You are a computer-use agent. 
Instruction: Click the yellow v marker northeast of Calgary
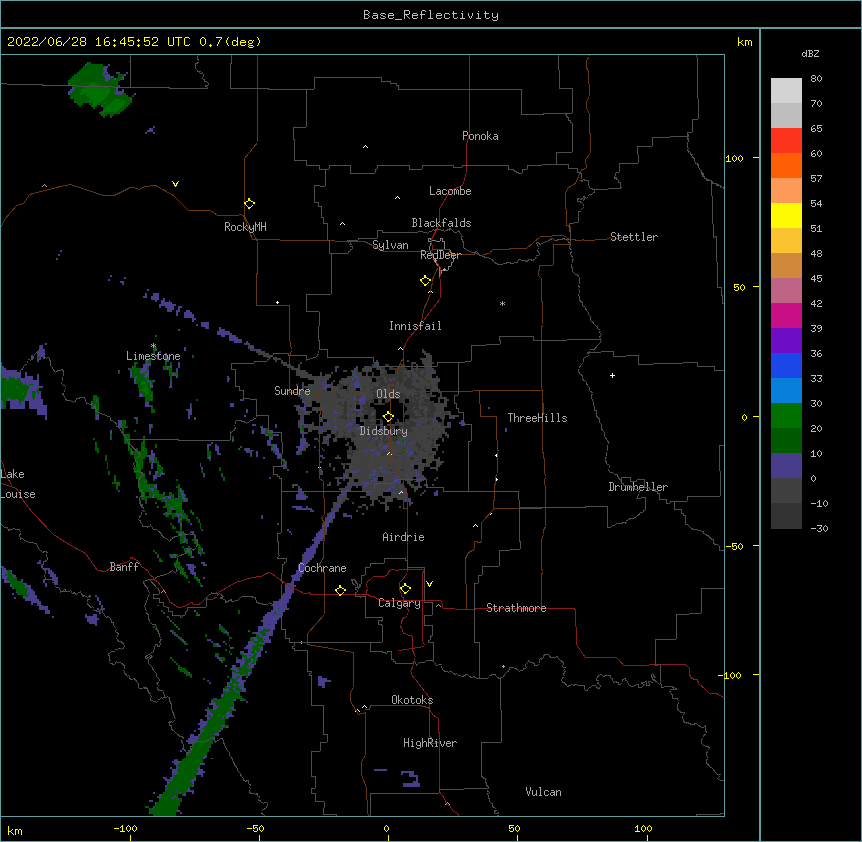(429, 584)
